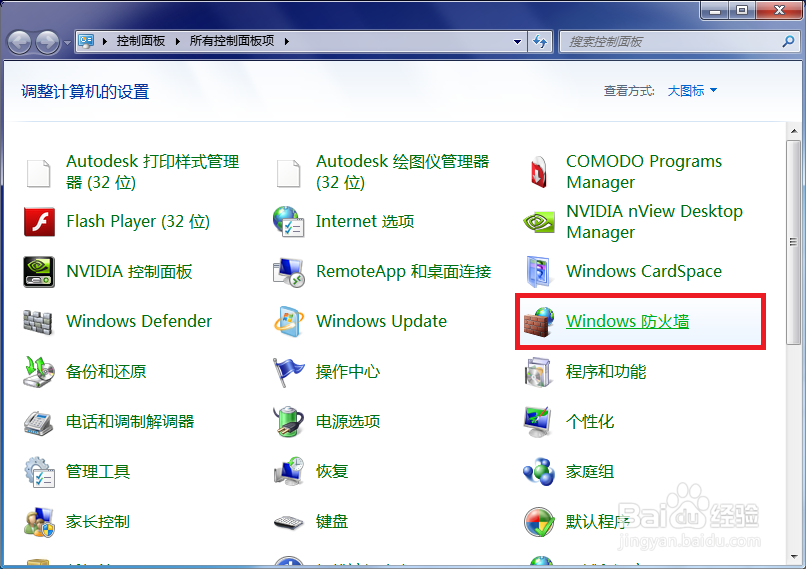Open the 备份和还原 link

[x=106, y=372]
